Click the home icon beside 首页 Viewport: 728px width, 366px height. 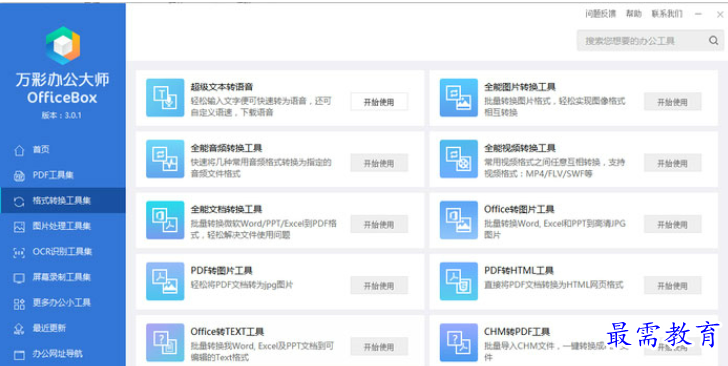19,150
